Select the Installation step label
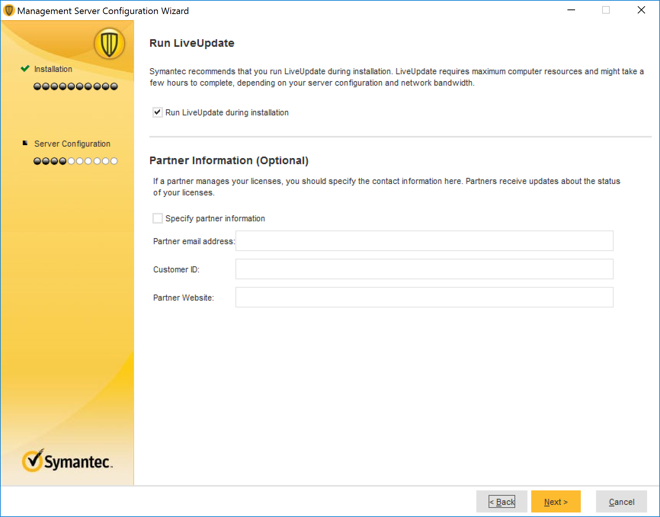 [x=53, y=69]
